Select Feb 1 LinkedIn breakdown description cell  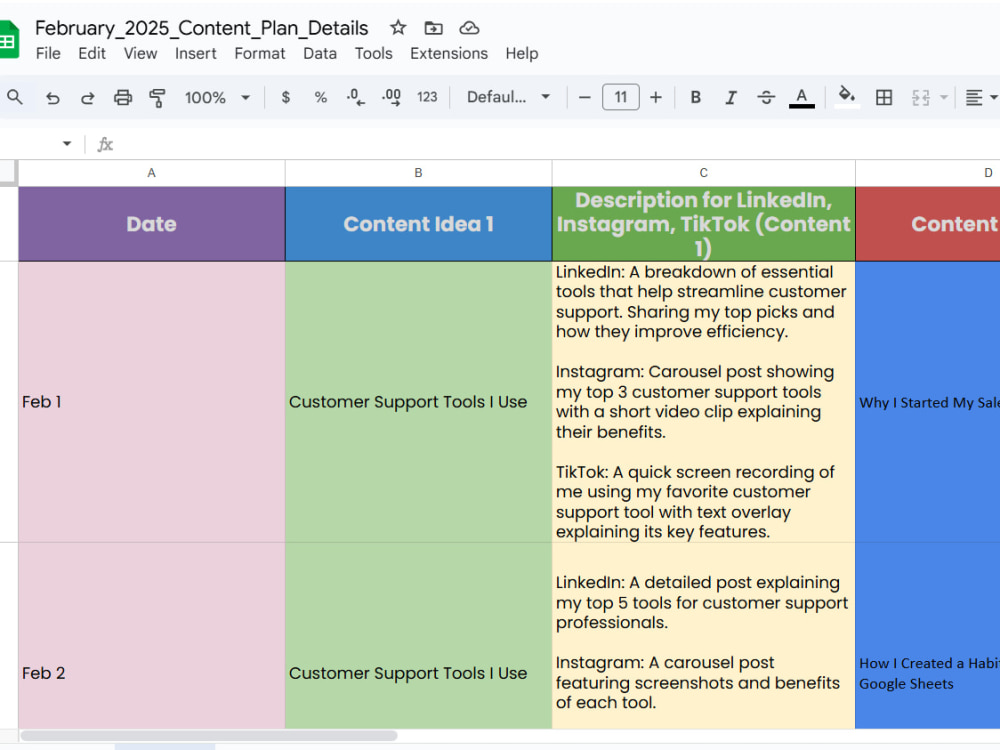(703, 402)
